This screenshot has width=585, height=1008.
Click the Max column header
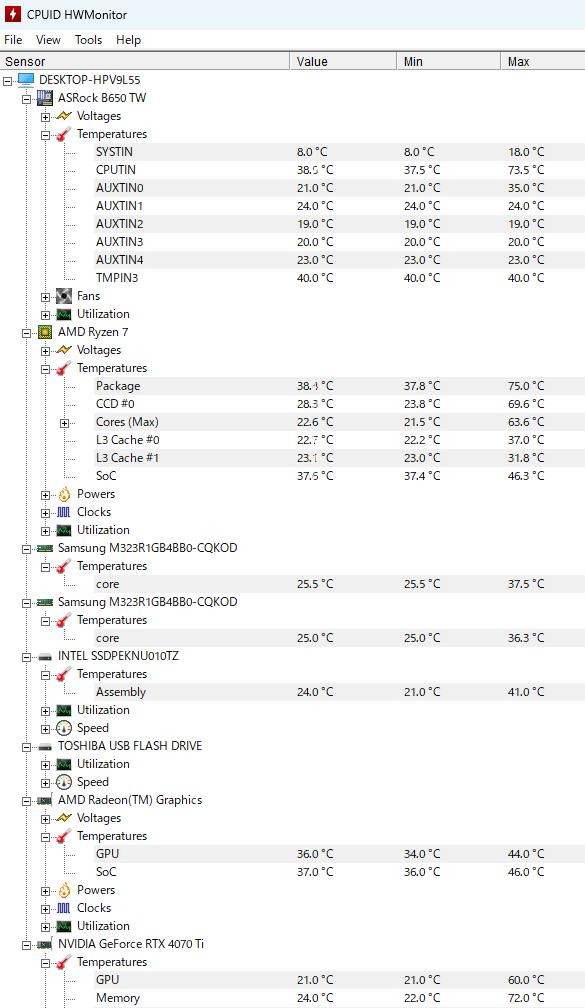tap(543, 62)
